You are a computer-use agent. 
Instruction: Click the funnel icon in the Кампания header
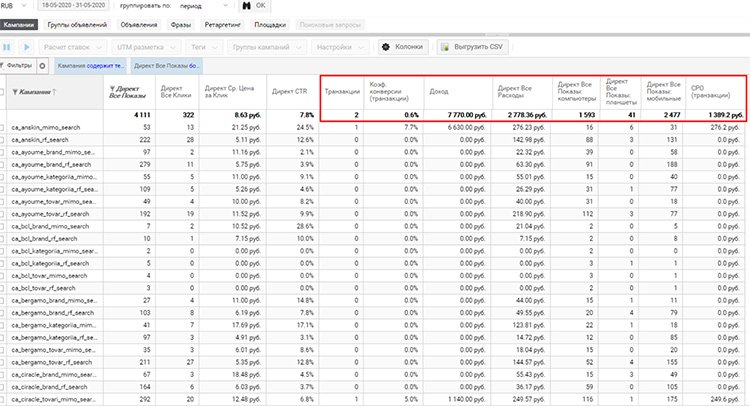point(15,92)
